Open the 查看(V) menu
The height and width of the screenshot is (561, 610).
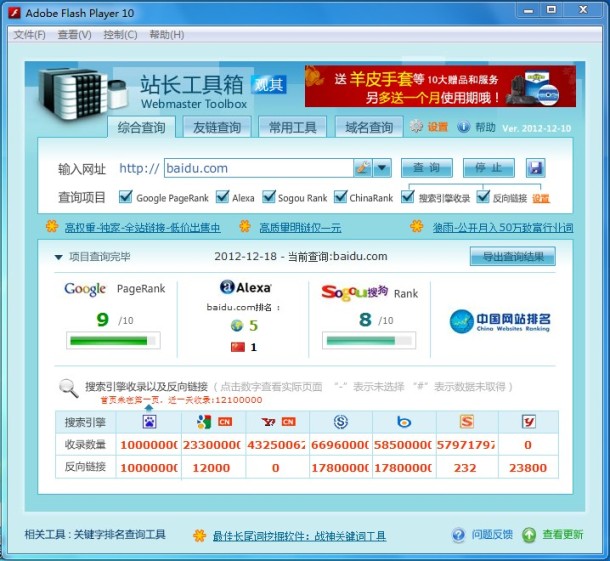tap(74, 35)
